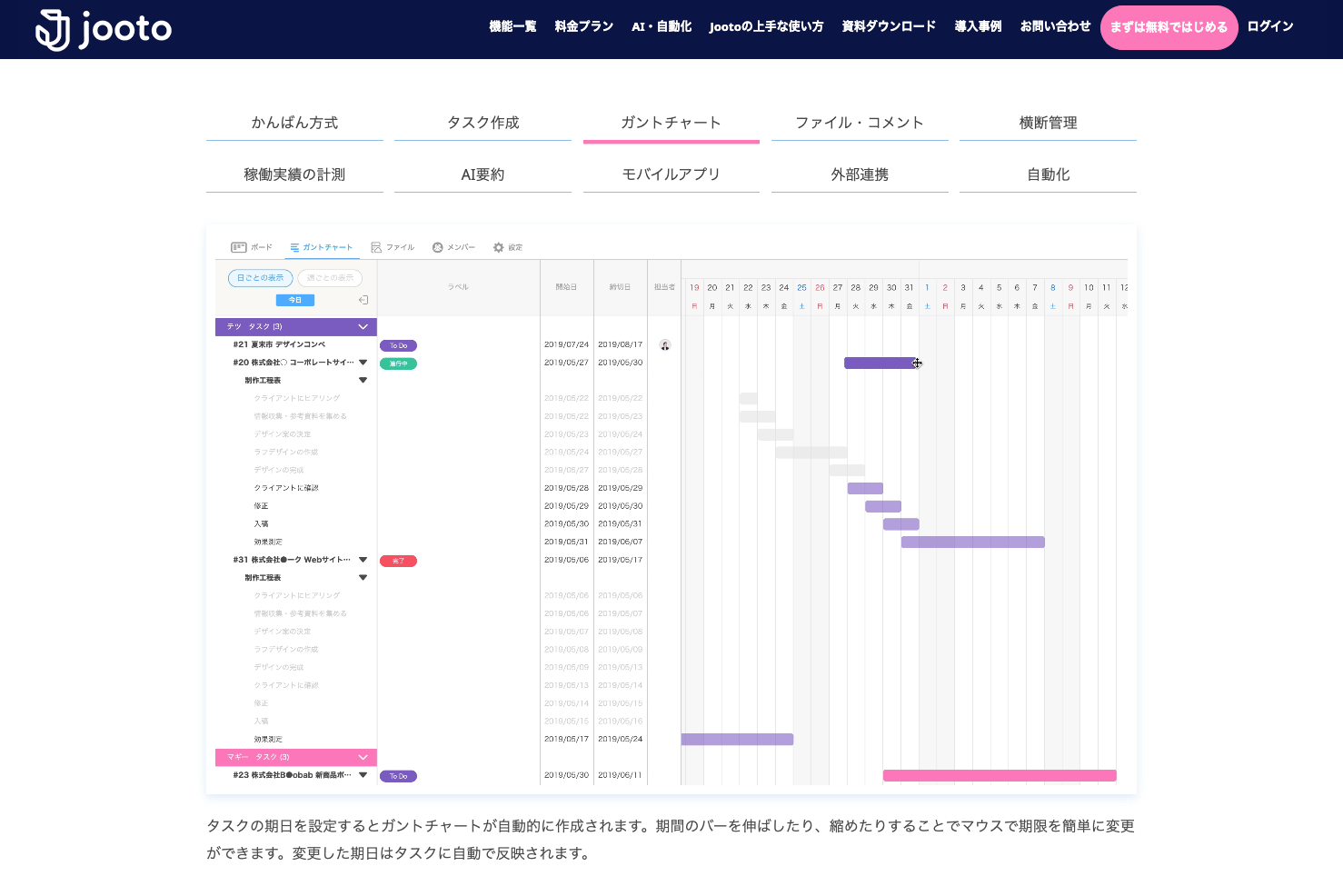Expand task #23 with its triangle
The image size is (1343, 896).
(x=363, y=775)
